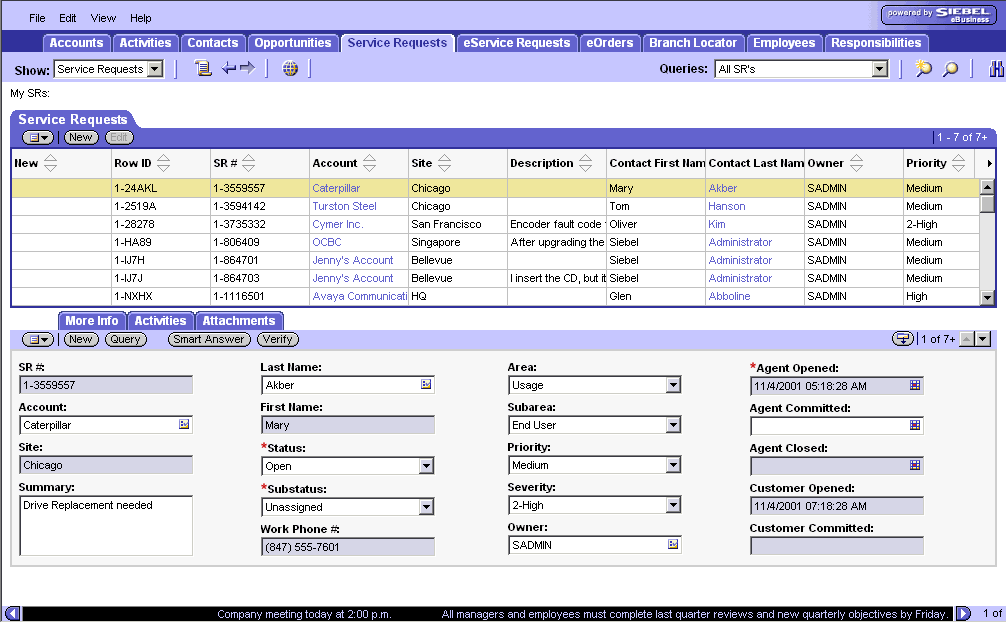The image size is (1006, 623).
Task: Open the site map list icon
Action: point(203,68)
